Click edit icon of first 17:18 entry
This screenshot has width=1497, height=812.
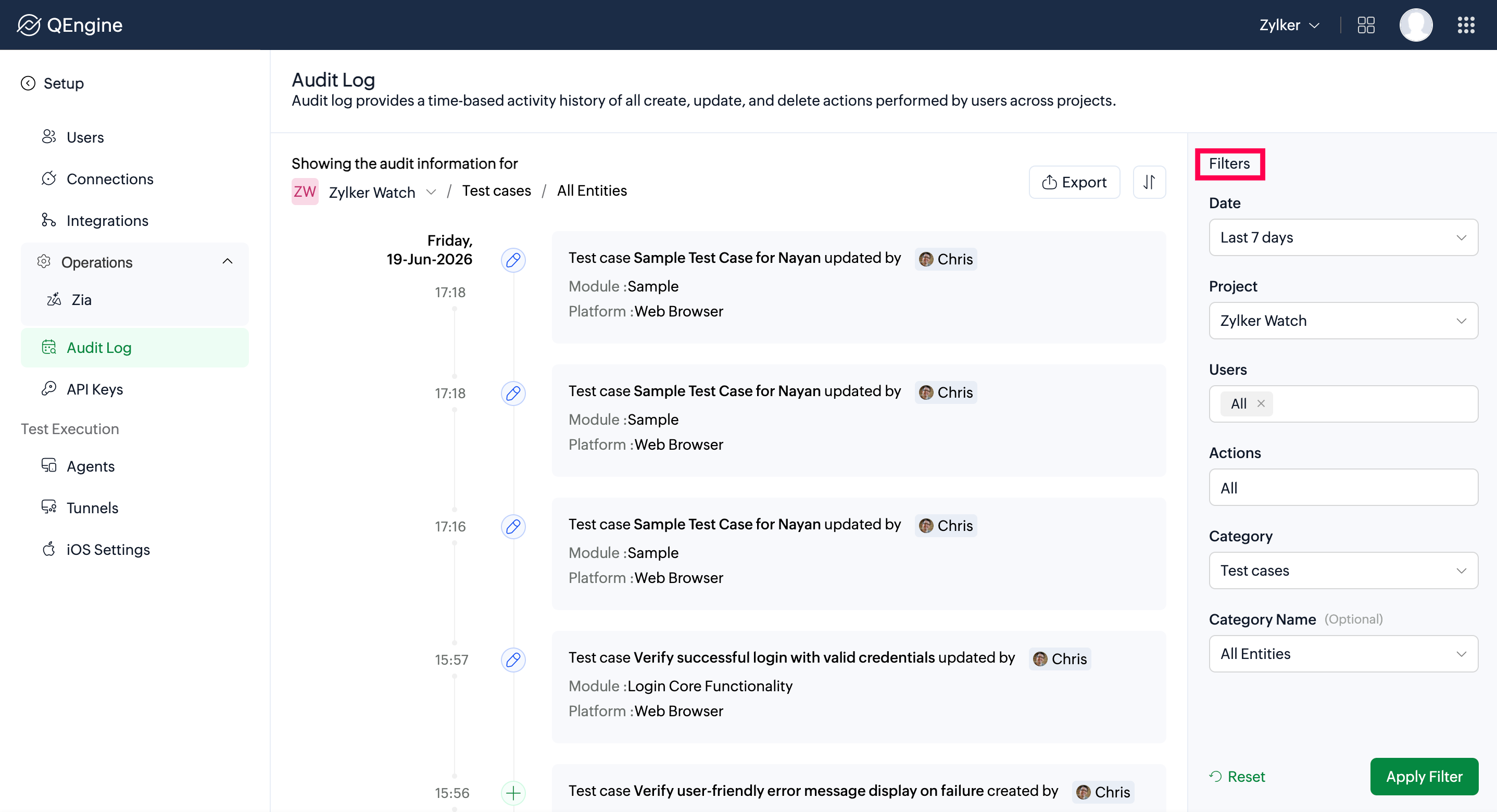(x=513, y=260)
